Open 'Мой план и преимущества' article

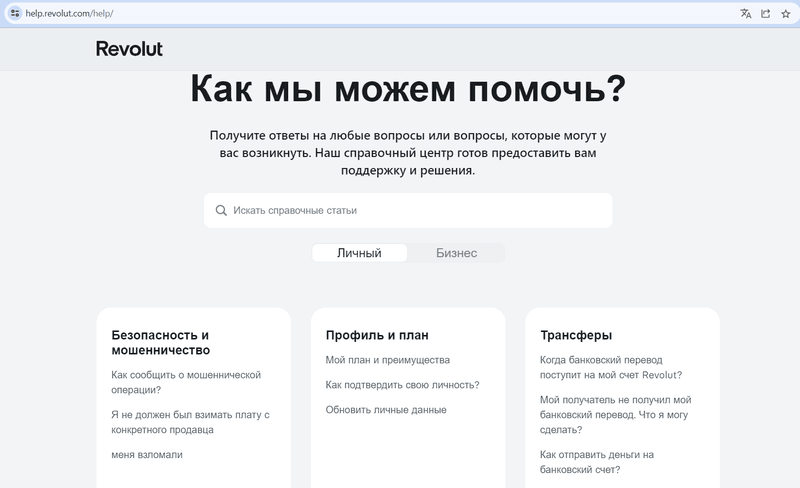coord(388,360)
